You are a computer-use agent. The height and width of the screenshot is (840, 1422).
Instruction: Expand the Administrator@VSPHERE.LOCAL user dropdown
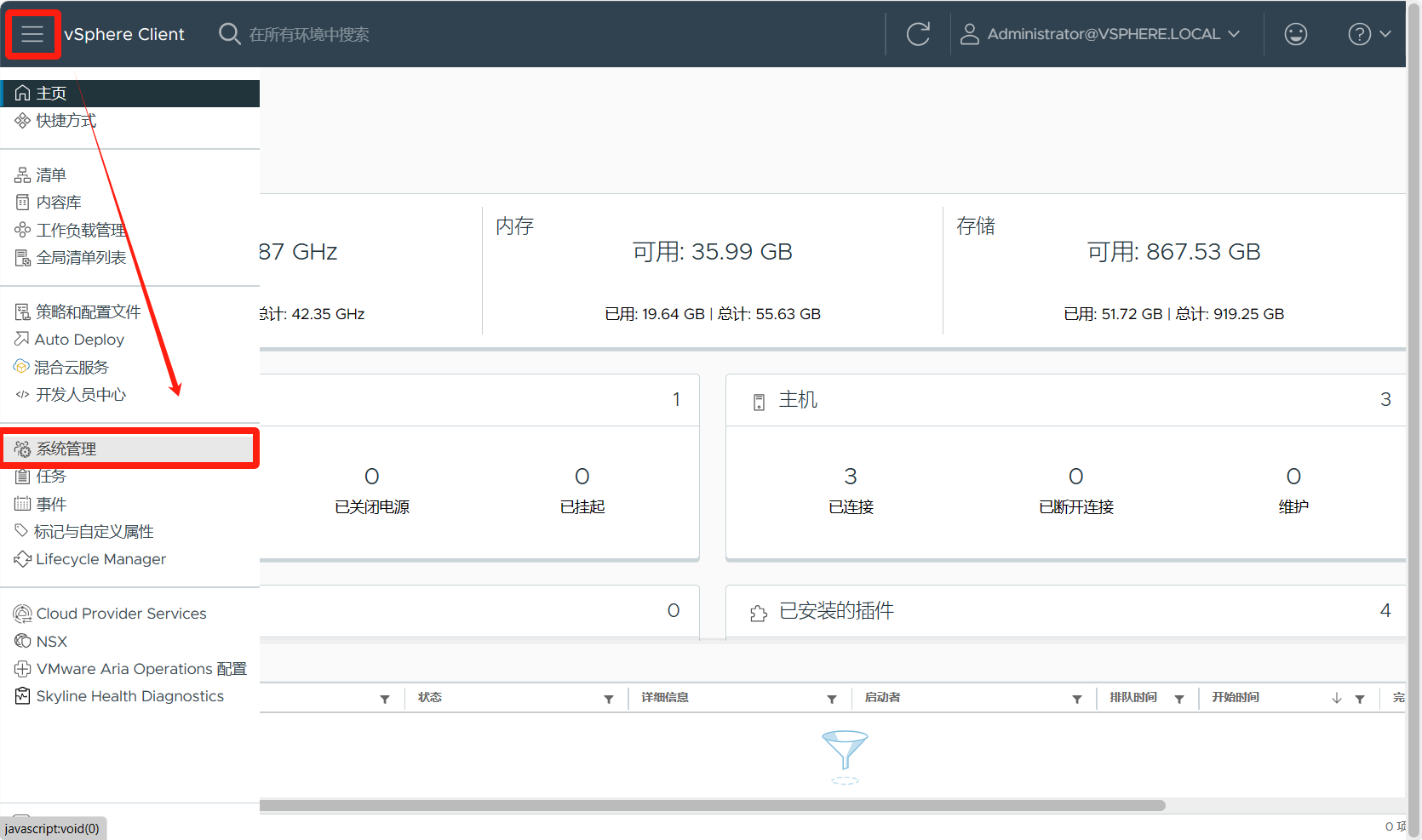click(1100, 34)
